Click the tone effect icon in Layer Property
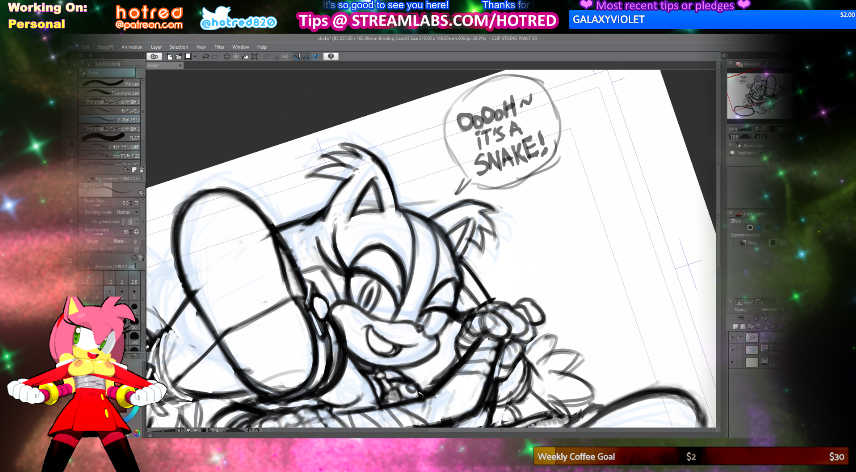The height and width of the screenshot is (472, 856). point(768,228)
